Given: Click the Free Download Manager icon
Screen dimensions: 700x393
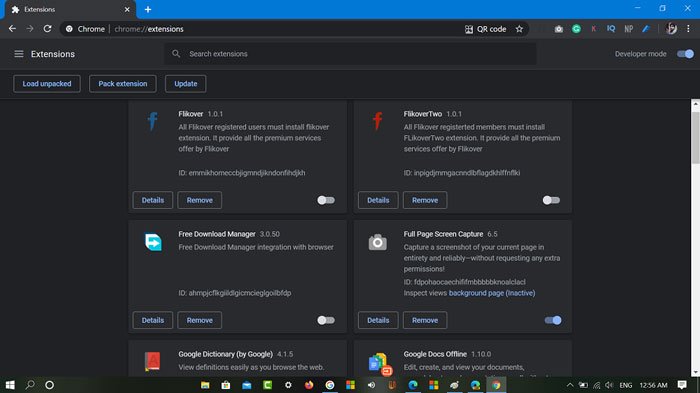Looking at the screenshot, I should click(x=153, y=242).
